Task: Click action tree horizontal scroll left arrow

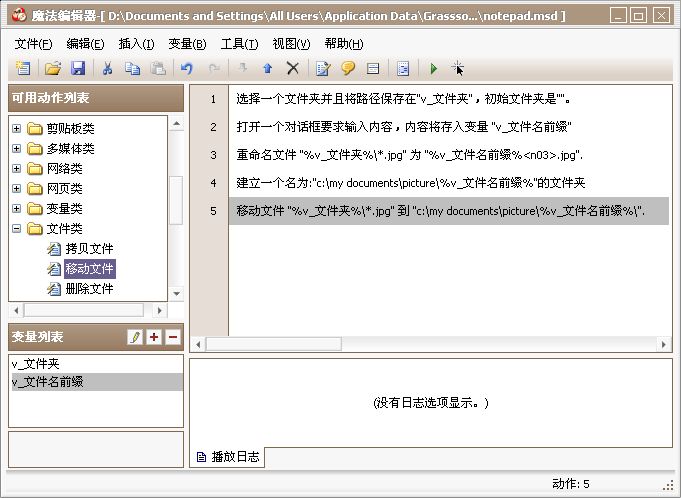Action: coord(16,310)
